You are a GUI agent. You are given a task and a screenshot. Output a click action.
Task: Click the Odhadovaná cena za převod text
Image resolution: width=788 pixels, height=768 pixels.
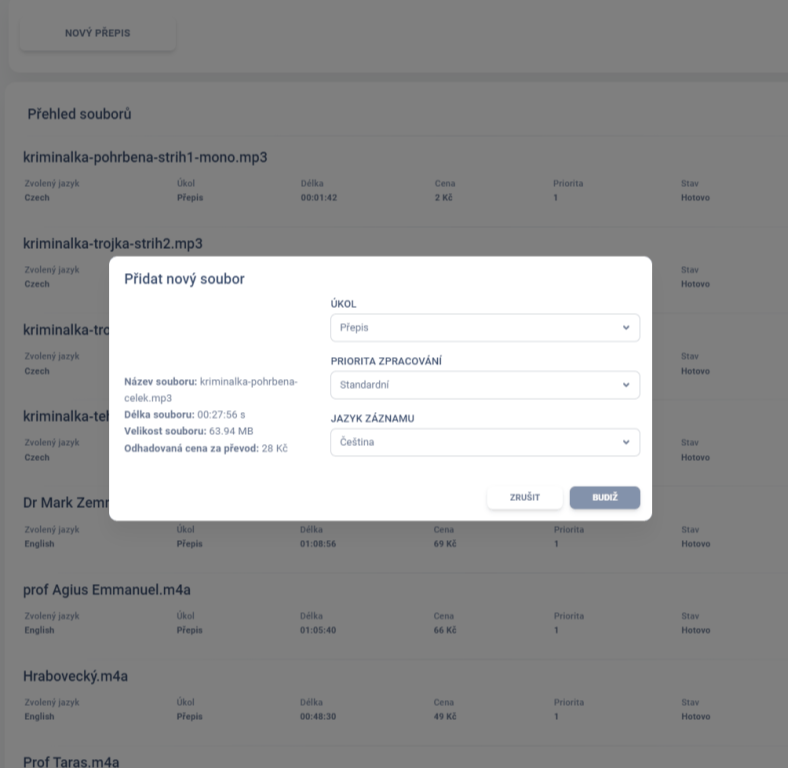point(205,448)
